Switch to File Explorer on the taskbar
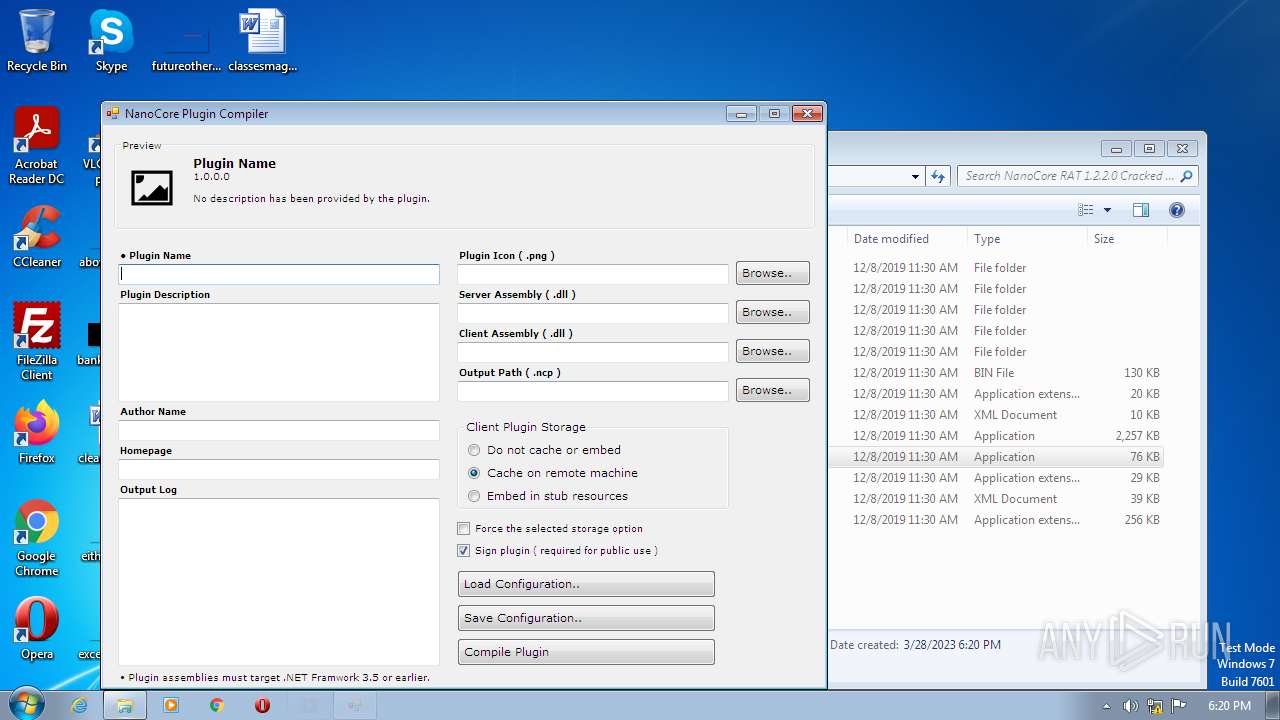1280x720 pixels. (125, 705)
